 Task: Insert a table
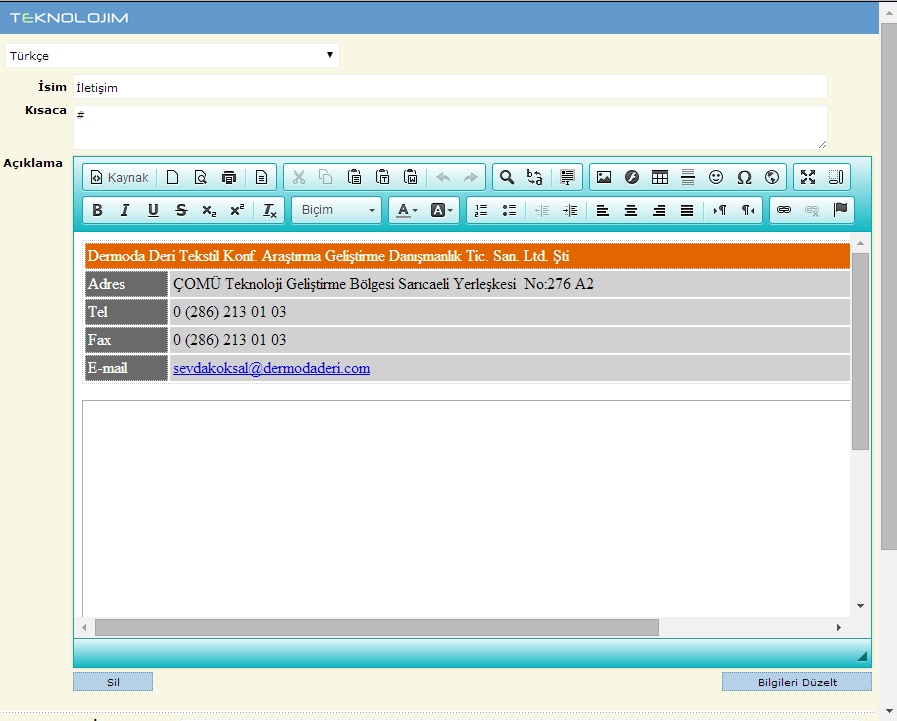coord(660,177)
